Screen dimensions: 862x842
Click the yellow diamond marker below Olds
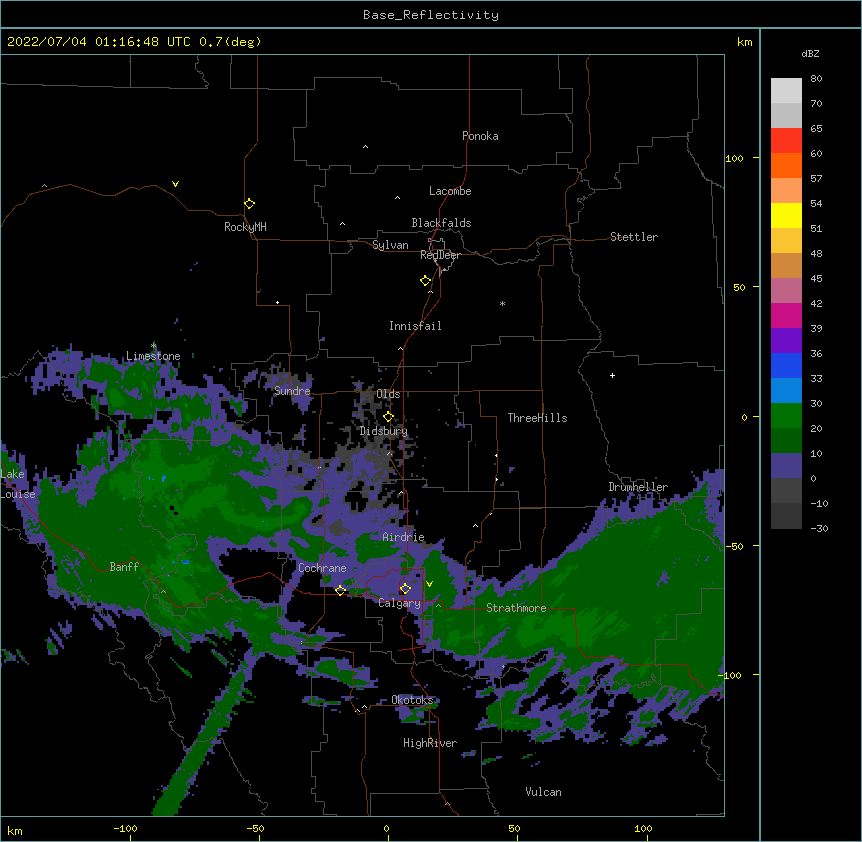[x=388, y=416]
